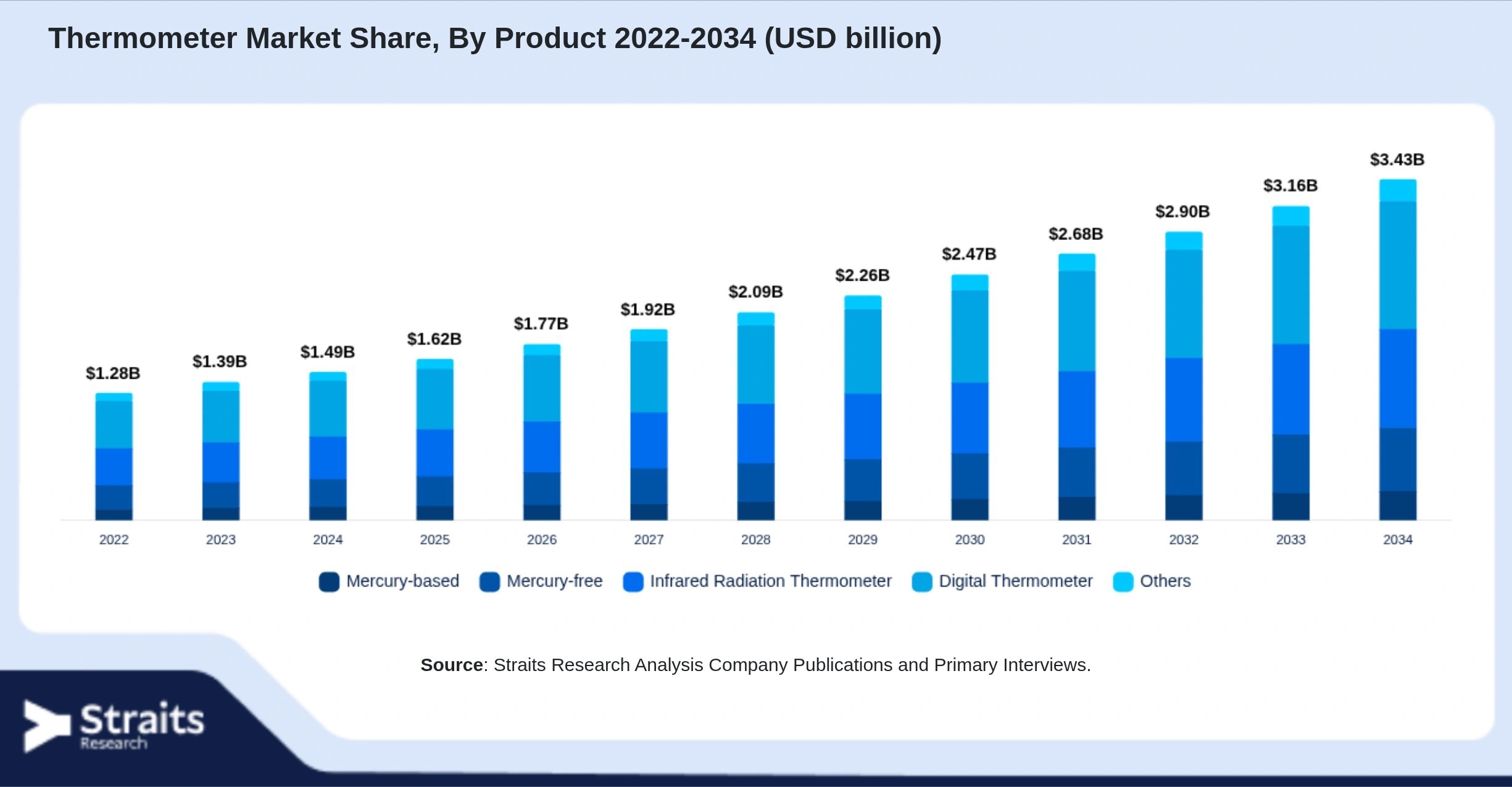Select the $1.28B value label
The width and height of the screenshot is (1512, 787).
pos(113,373)
